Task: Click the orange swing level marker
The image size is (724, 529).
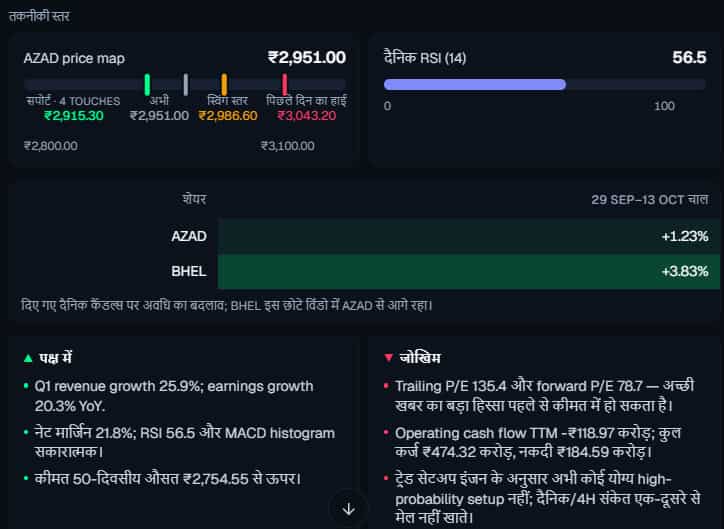Action: click(x=224, y=84)
